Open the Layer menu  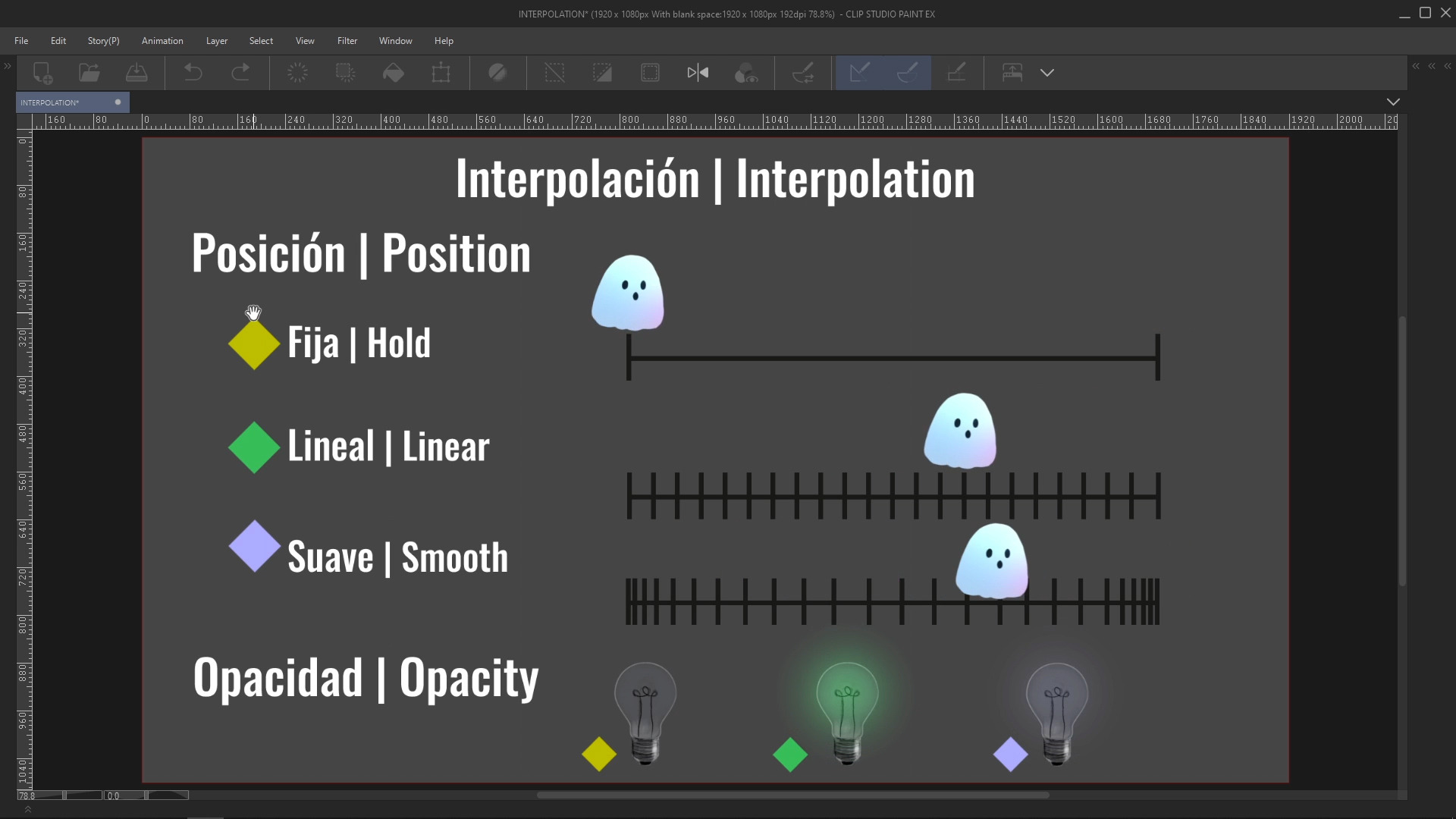217,41
